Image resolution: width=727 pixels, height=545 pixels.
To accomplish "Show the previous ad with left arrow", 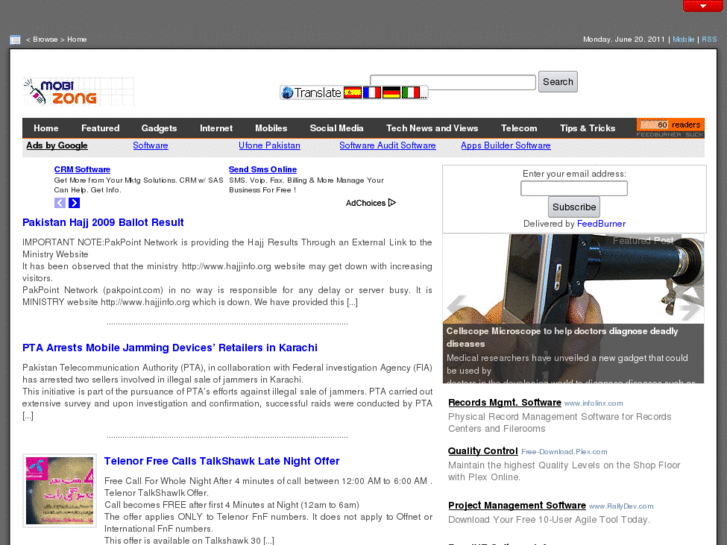I will pos(60,203).
